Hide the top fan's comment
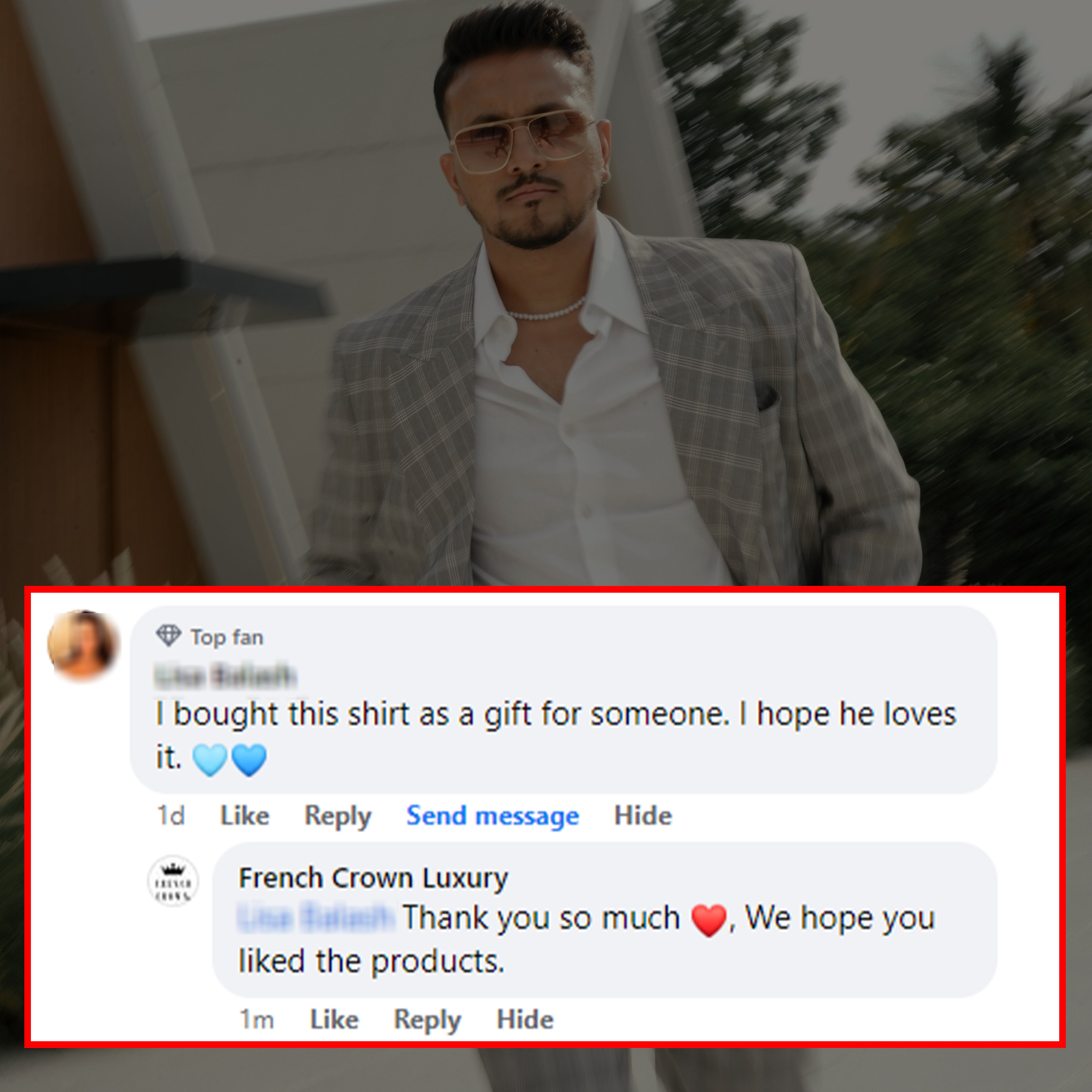The width and height of the screenshot is (1092, 1092). coord(643,816)
